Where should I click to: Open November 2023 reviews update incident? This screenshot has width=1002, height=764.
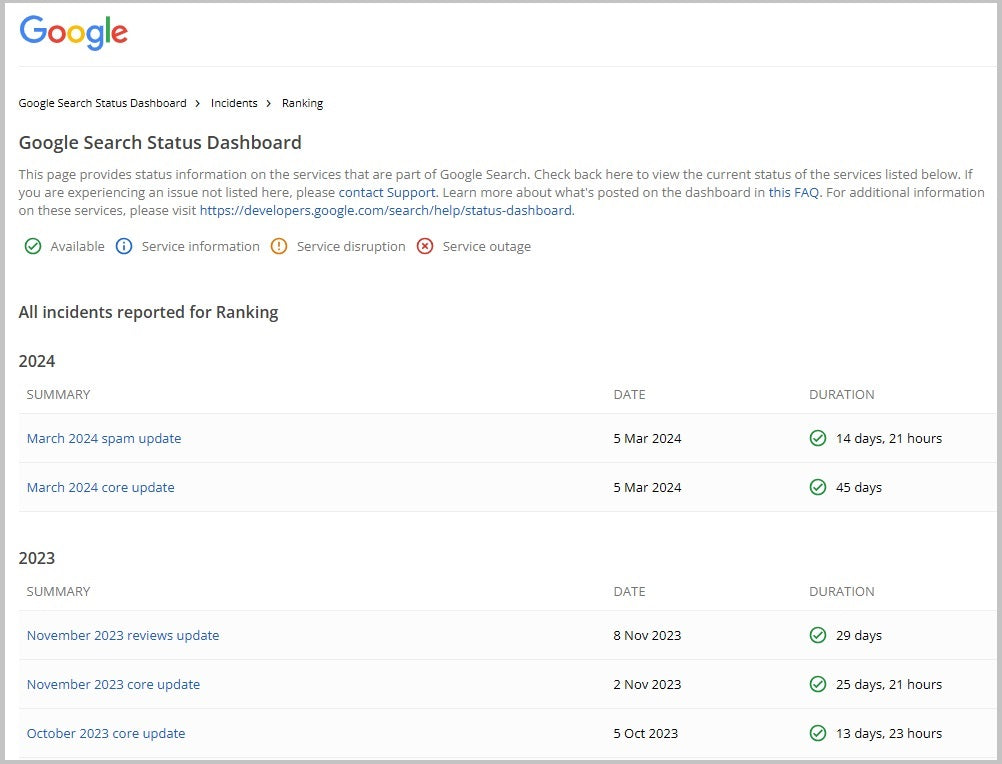click(123, 636)
